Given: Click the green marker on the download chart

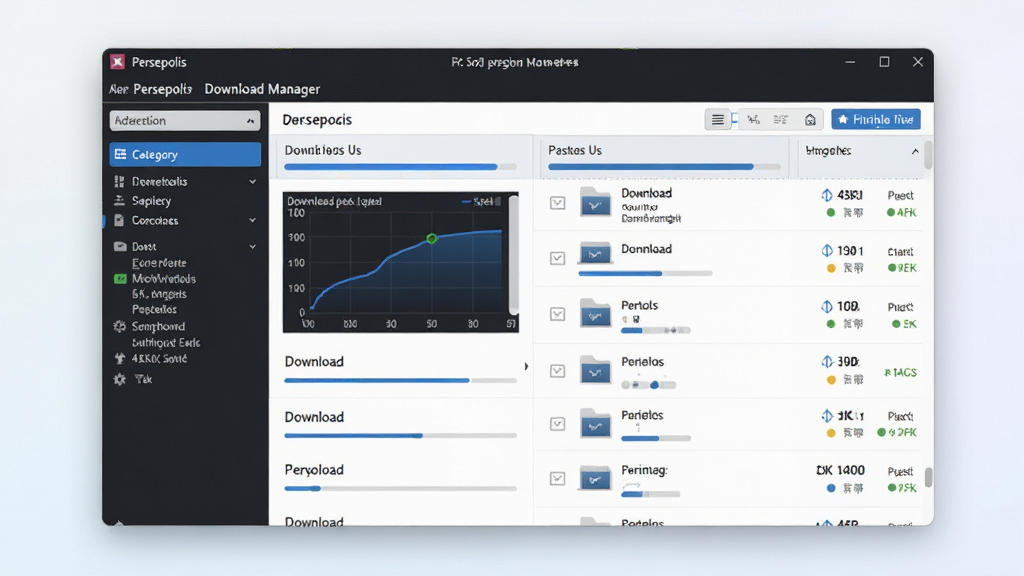Looking at the screenshot, I should 431,239.
